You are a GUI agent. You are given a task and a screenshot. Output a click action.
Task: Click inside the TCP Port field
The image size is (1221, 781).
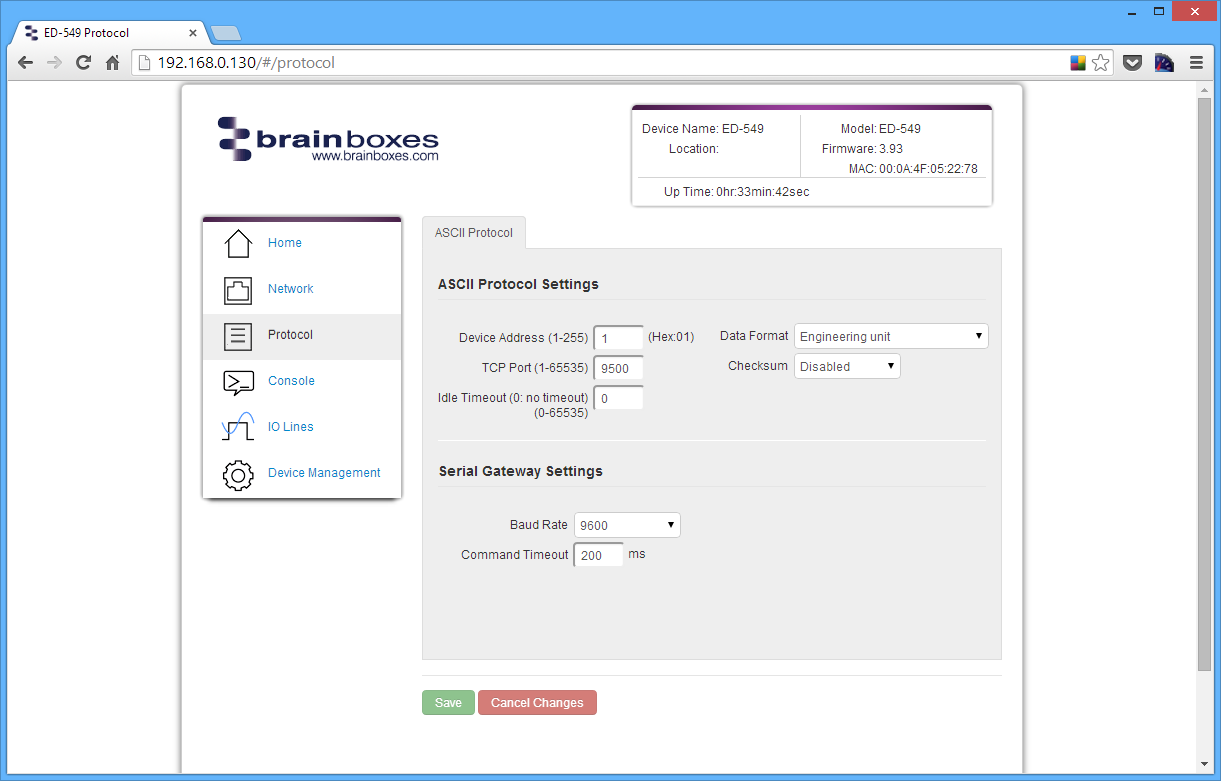[618, 368]
